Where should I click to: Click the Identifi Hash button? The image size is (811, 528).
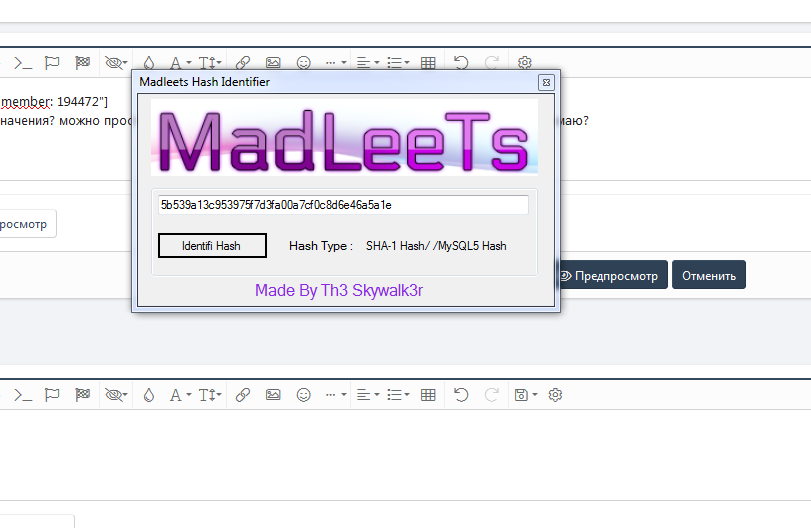(212, 246)
